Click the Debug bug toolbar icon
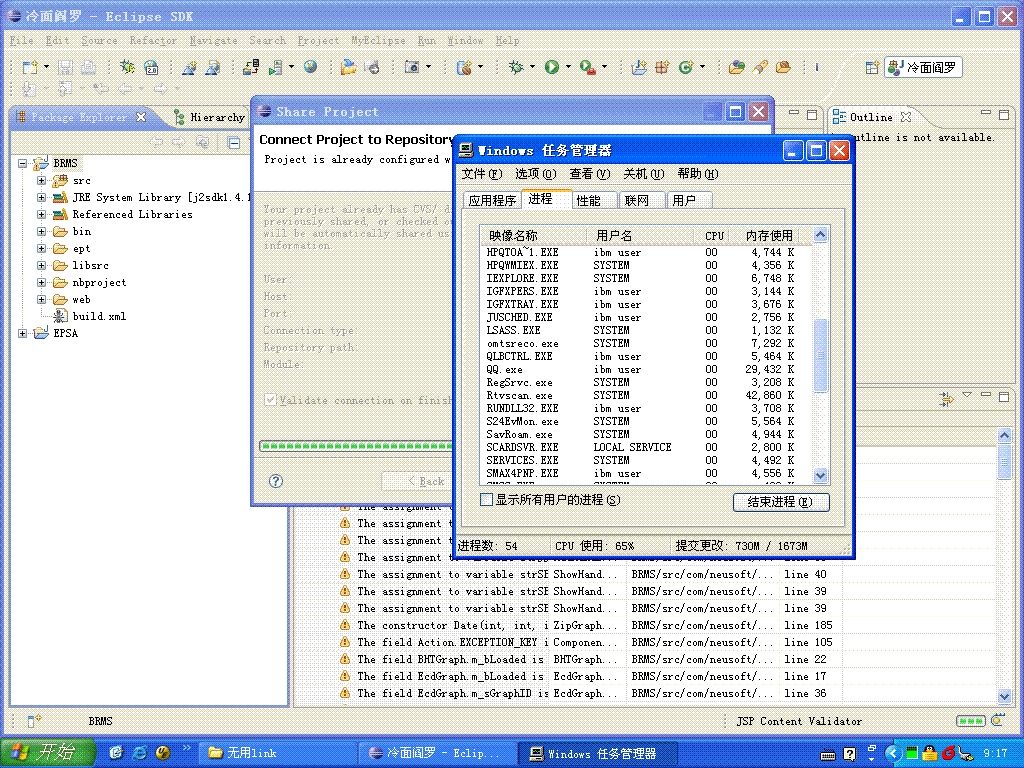 click(x=517, y=67)
